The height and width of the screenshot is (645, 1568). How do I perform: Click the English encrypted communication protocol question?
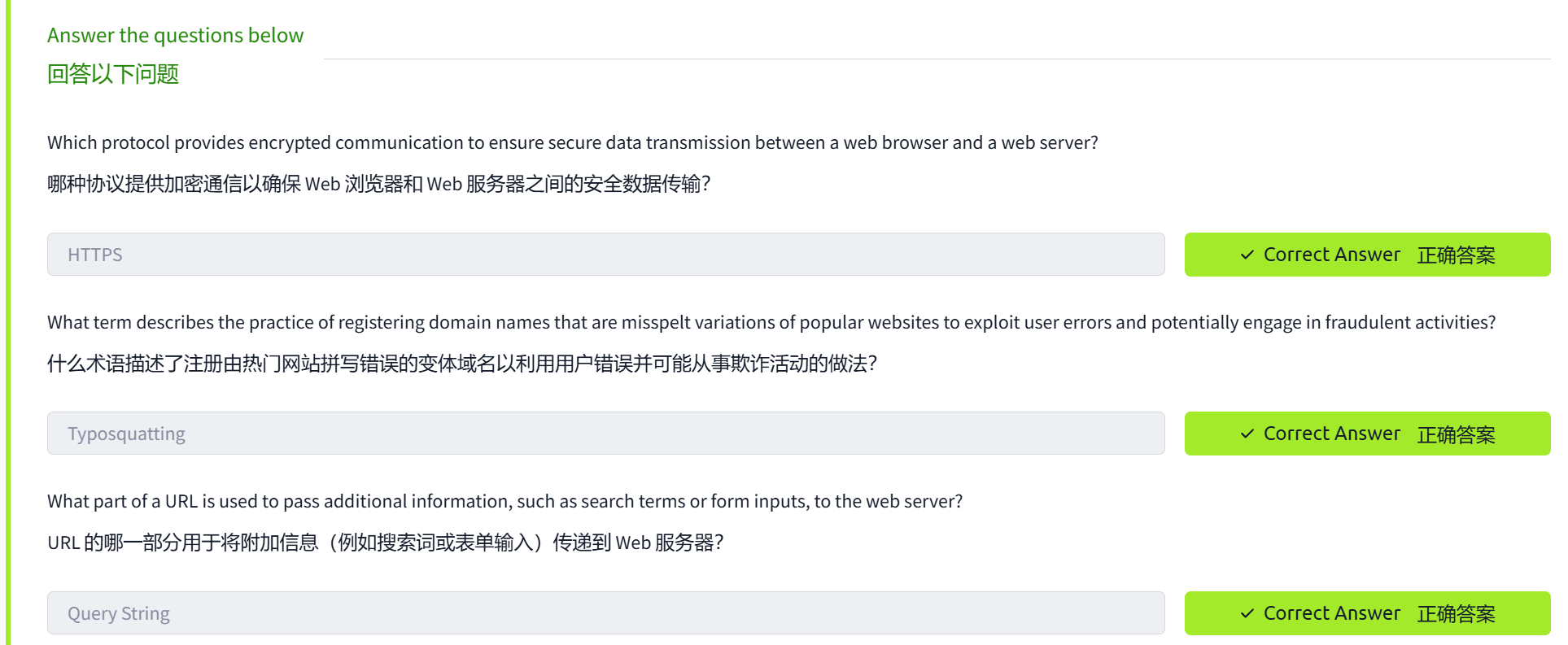572,143
